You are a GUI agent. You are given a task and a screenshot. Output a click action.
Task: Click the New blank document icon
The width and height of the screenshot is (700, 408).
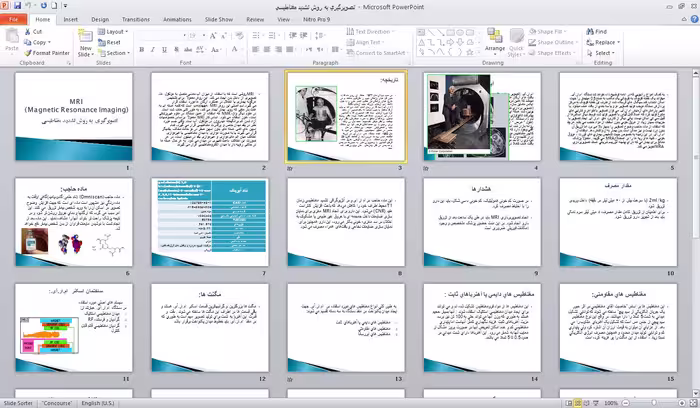(x=54, y=6)
